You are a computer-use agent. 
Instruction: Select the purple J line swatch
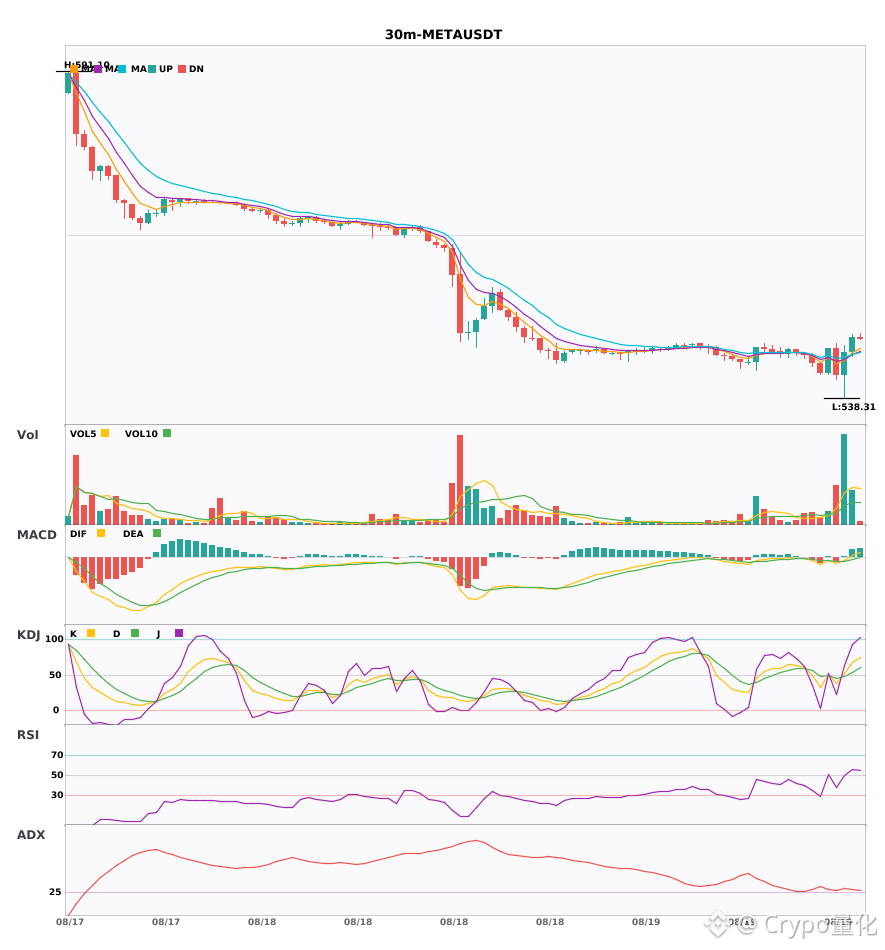click(179, 633)
